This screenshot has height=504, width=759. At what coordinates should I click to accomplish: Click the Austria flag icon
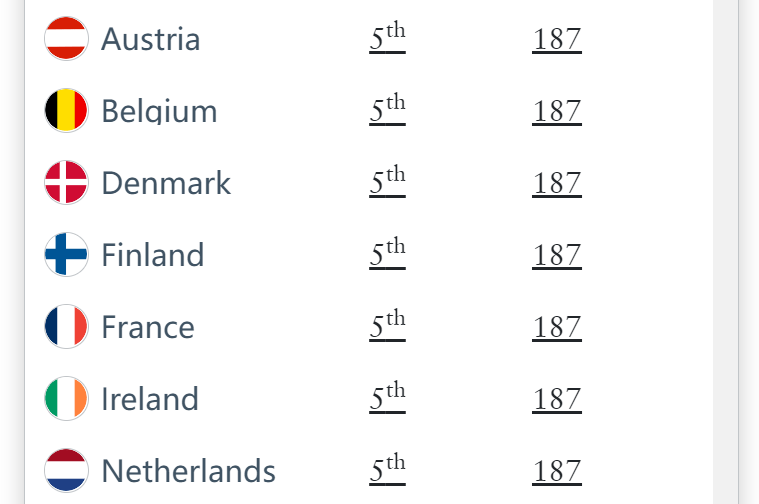point(67,39)
